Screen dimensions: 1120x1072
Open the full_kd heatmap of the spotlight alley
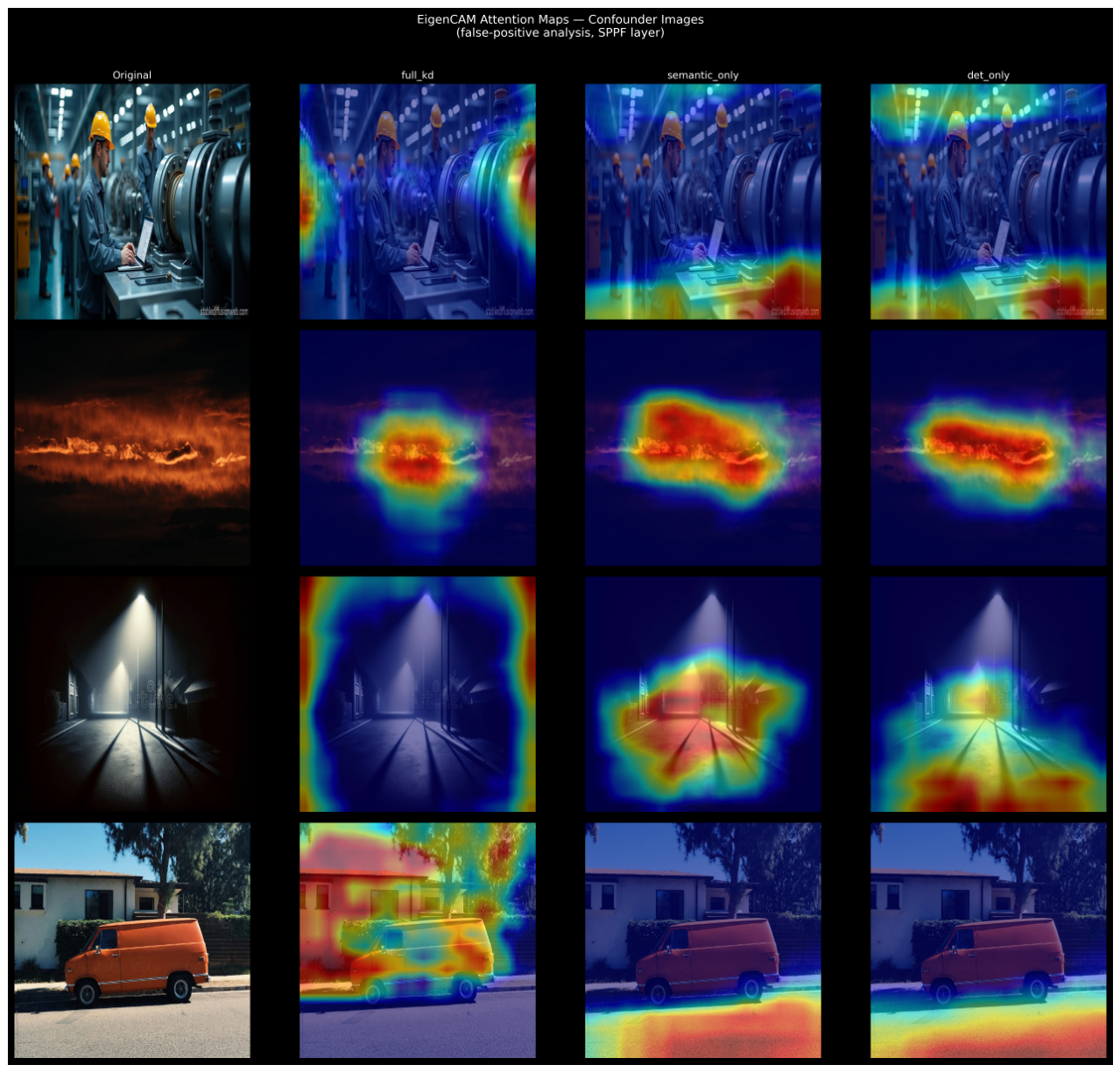[x=418, y=694]
